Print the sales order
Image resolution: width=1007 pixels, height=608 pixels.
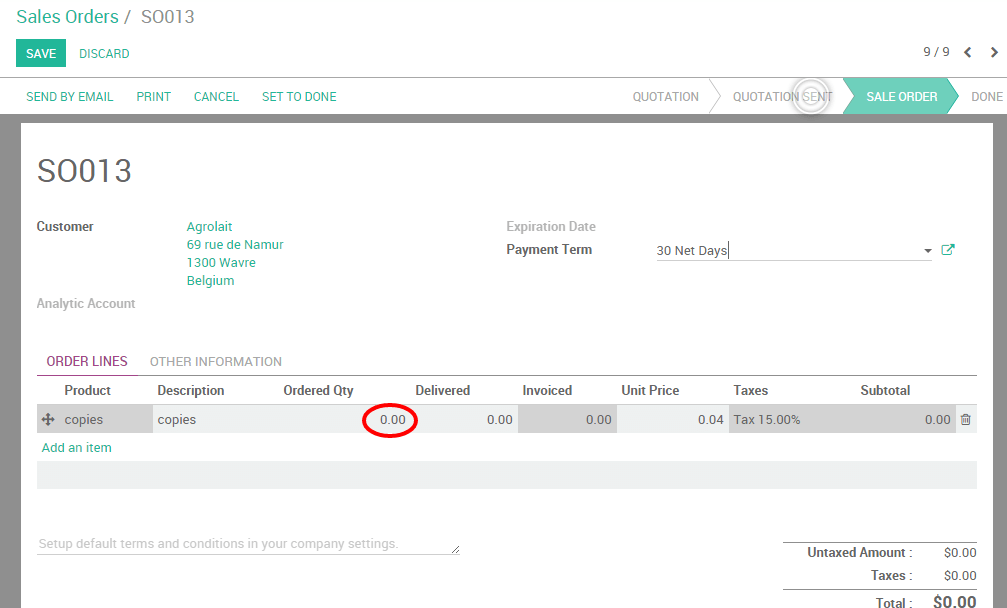click(153, 96)
